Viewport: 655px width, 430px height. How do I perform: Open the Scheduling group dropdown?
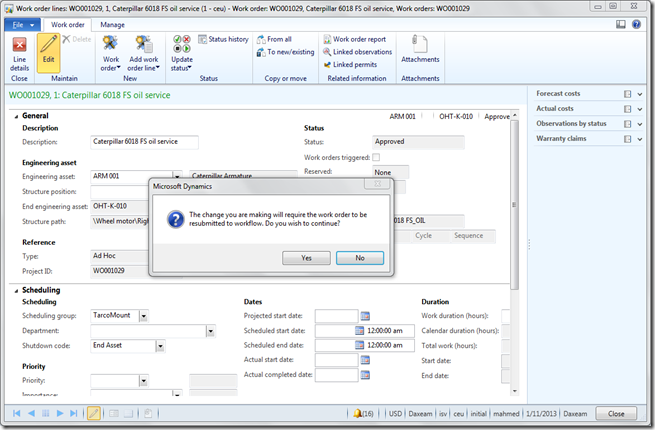coord(144,315)
